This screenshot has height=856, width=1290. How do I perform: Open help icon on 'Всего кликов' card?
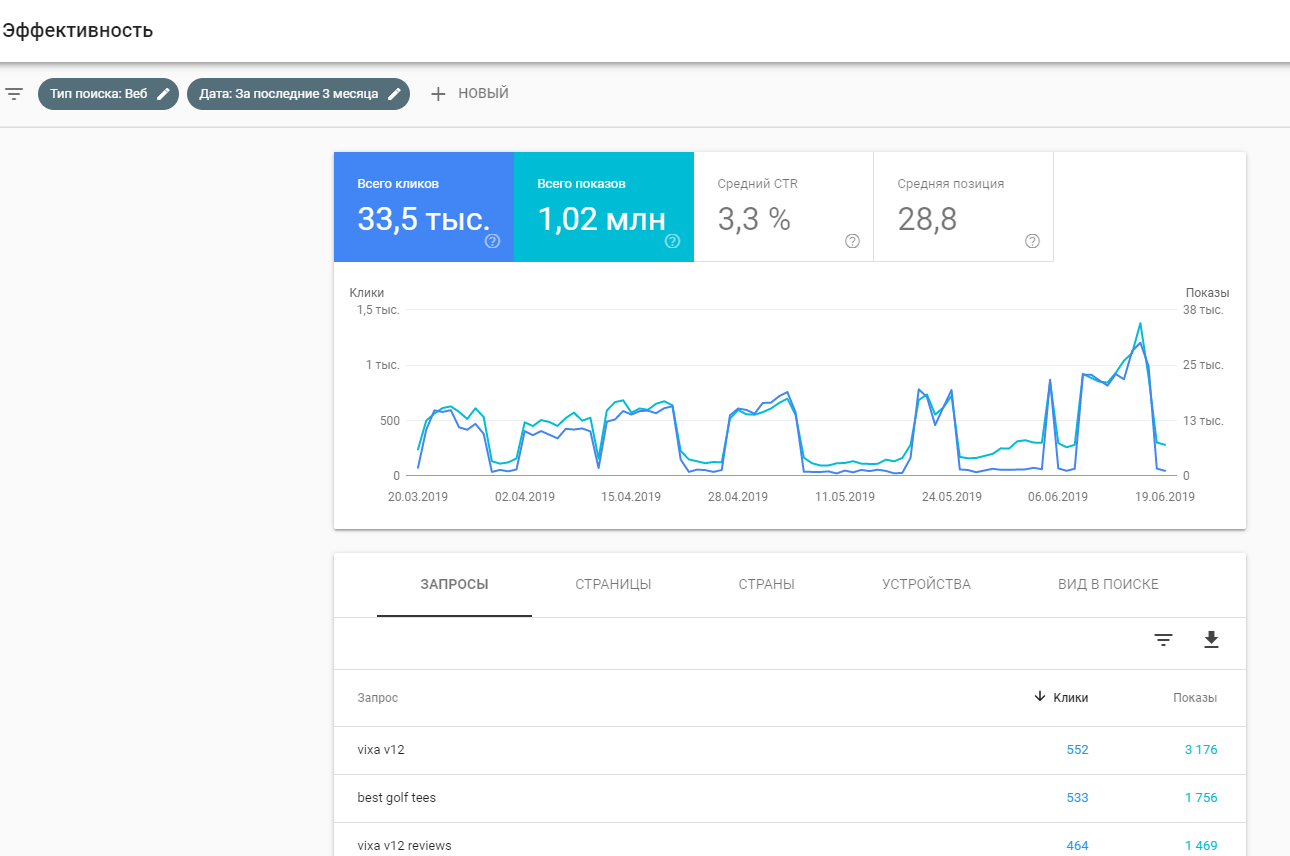pyautogui.click(x=492, y=241)
